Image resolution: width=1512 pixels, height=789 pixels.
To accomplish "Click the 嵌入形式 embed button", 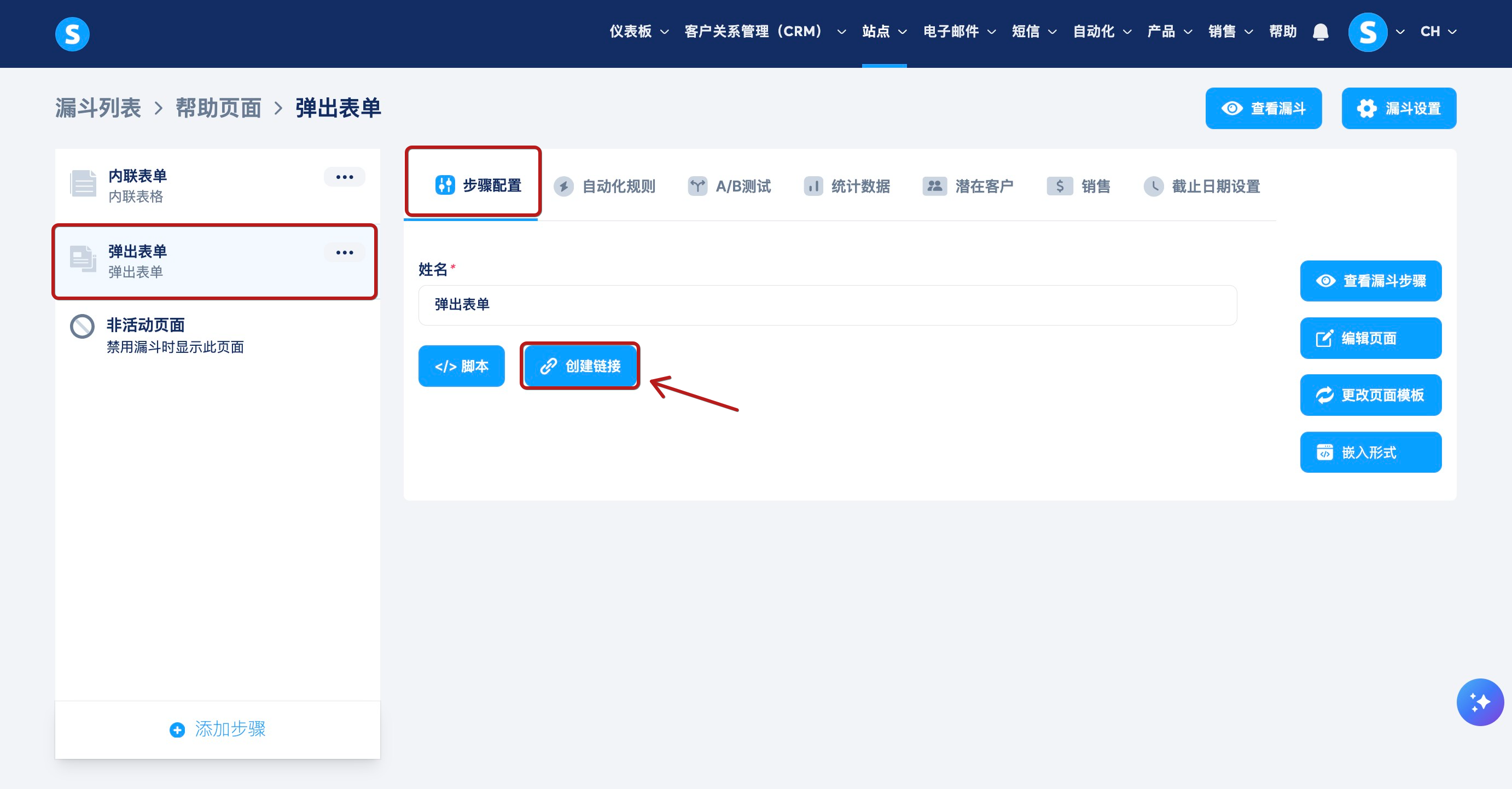I will point(1370,452).
